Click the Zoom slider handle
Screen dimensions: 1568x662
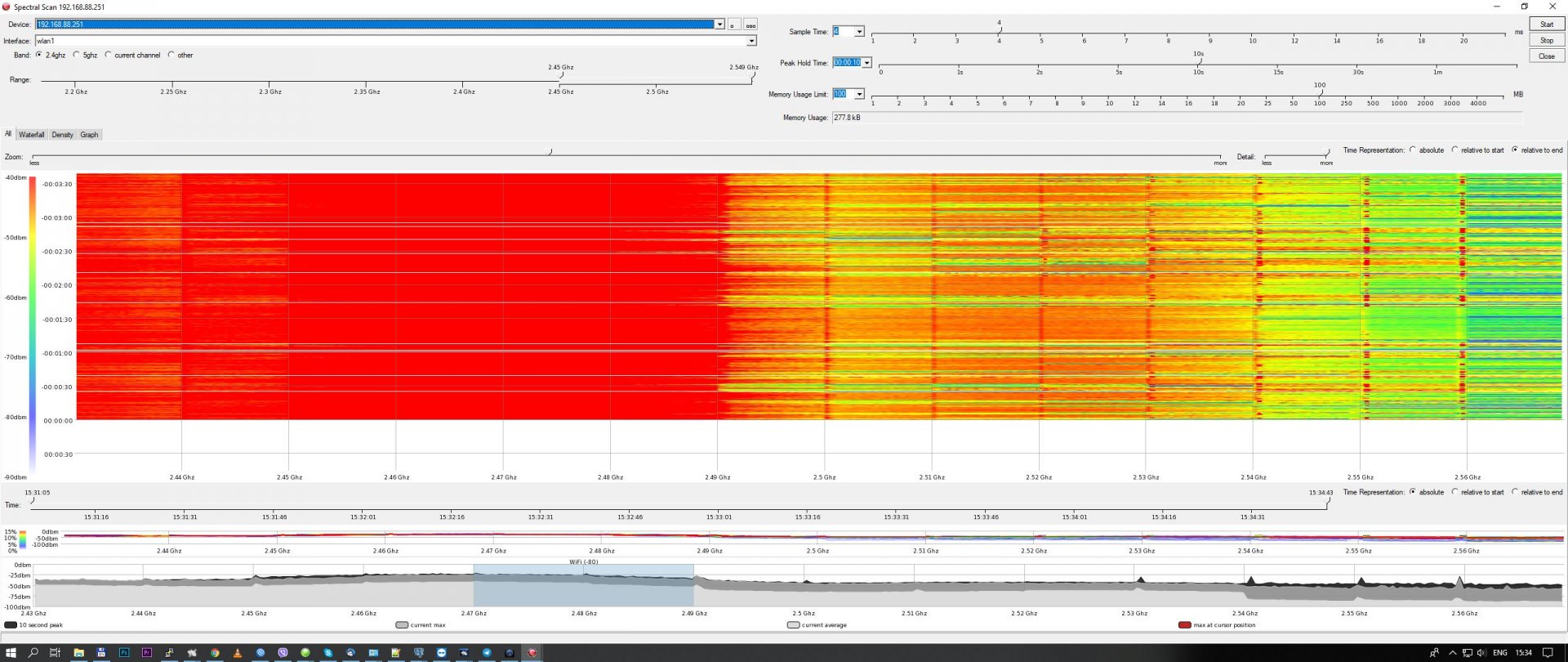(550, 152)
